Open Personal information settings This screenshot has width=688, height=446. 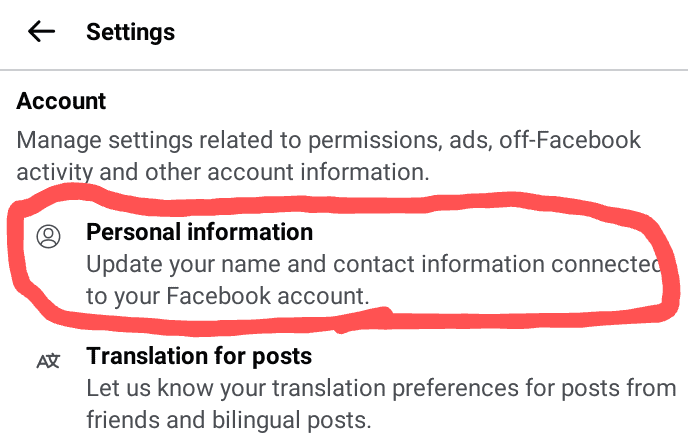200,233
